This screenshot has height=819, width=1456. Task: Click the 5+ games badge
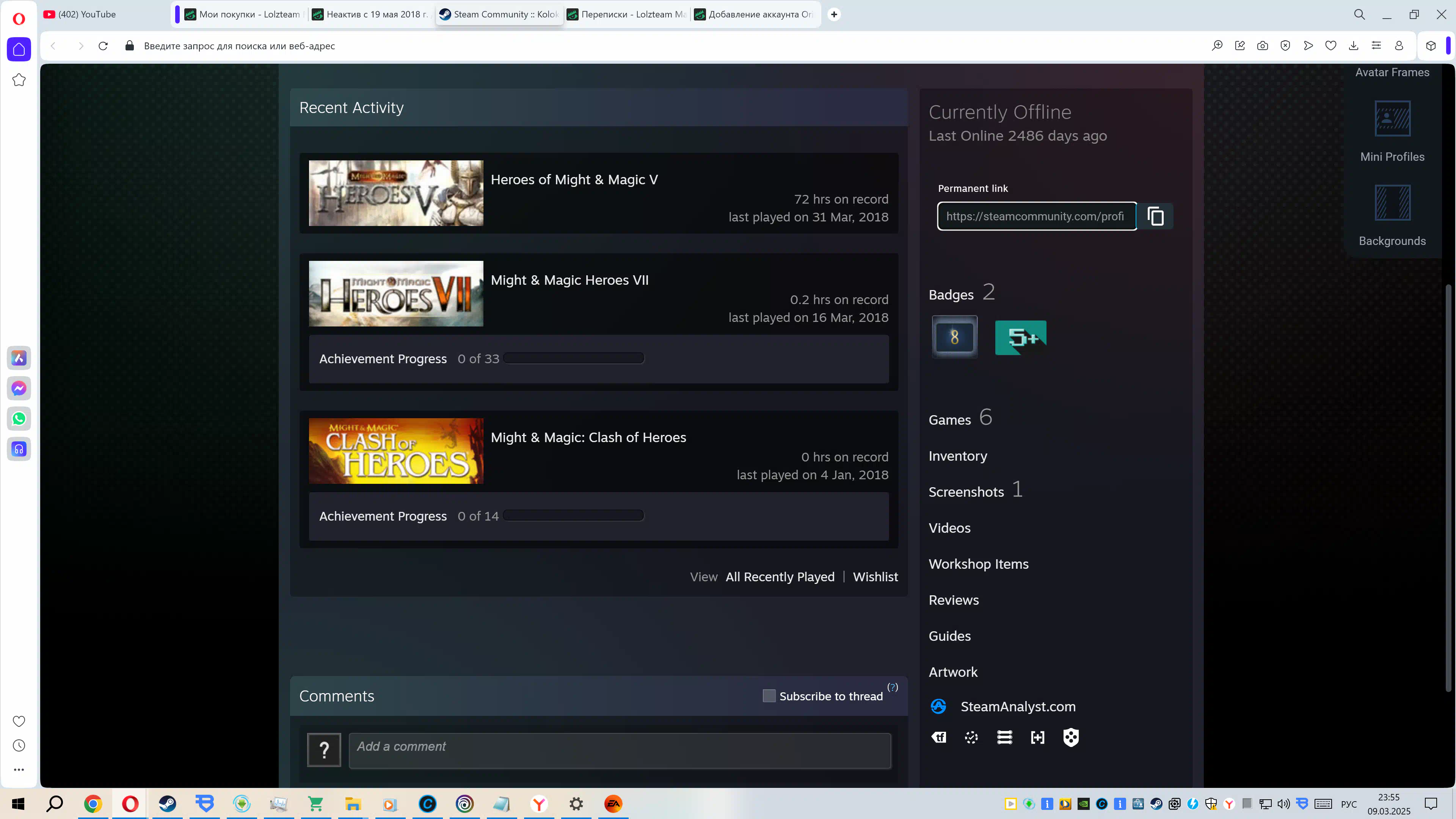1021,338
